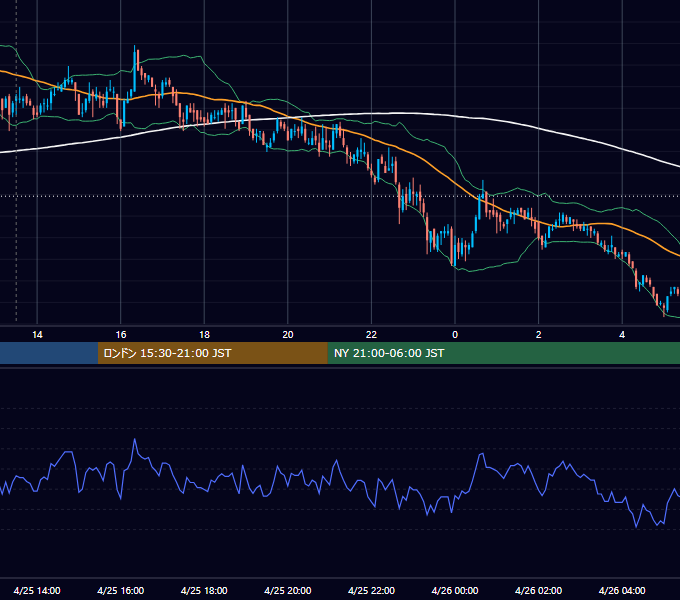Image resolution: width=680 pixels, height=600 pixels.
Task: Click the blue session band before London
Action: pos(49,353)
